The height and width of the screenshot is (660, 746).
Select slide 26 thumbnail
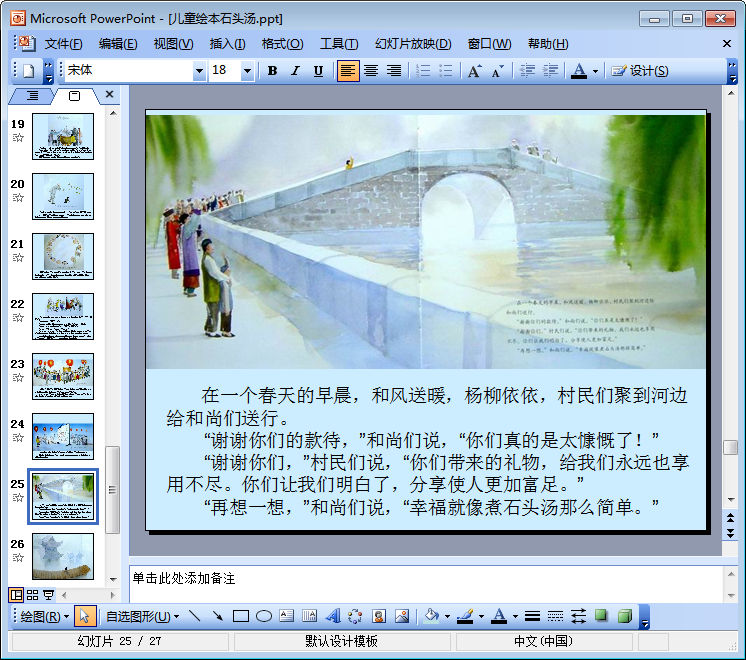coord(63,556)
